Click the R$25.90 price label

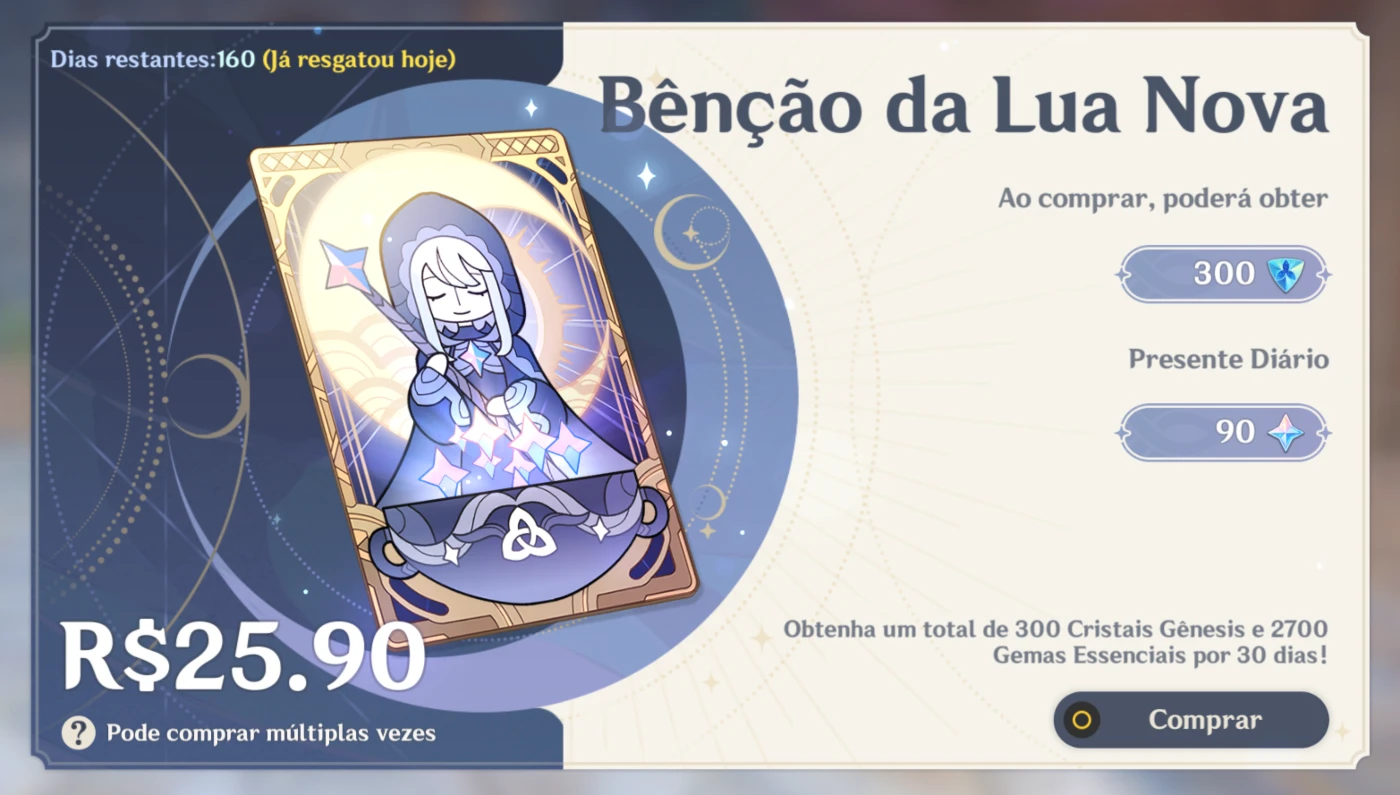(243, 657)
